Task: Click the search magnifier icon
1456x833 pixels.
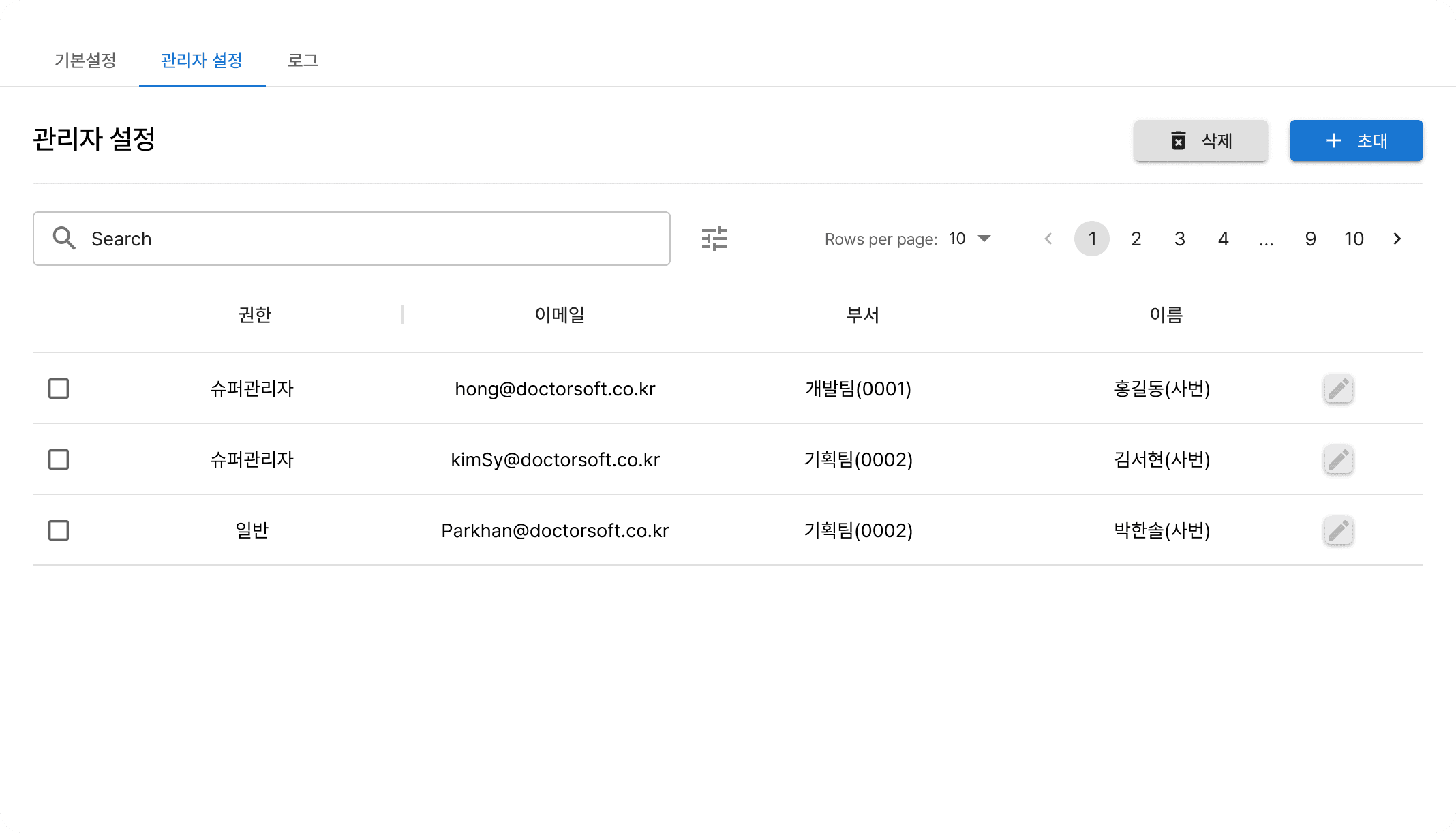Action: pyautogui.click(x=64, y=239)
